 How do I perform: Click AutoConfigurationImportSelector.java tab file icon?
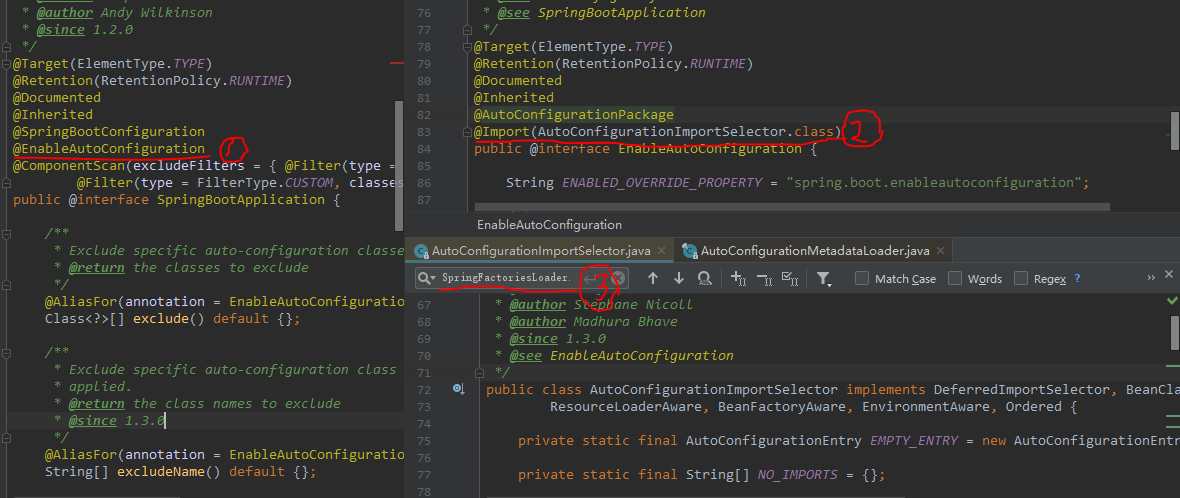pos(421,251)
